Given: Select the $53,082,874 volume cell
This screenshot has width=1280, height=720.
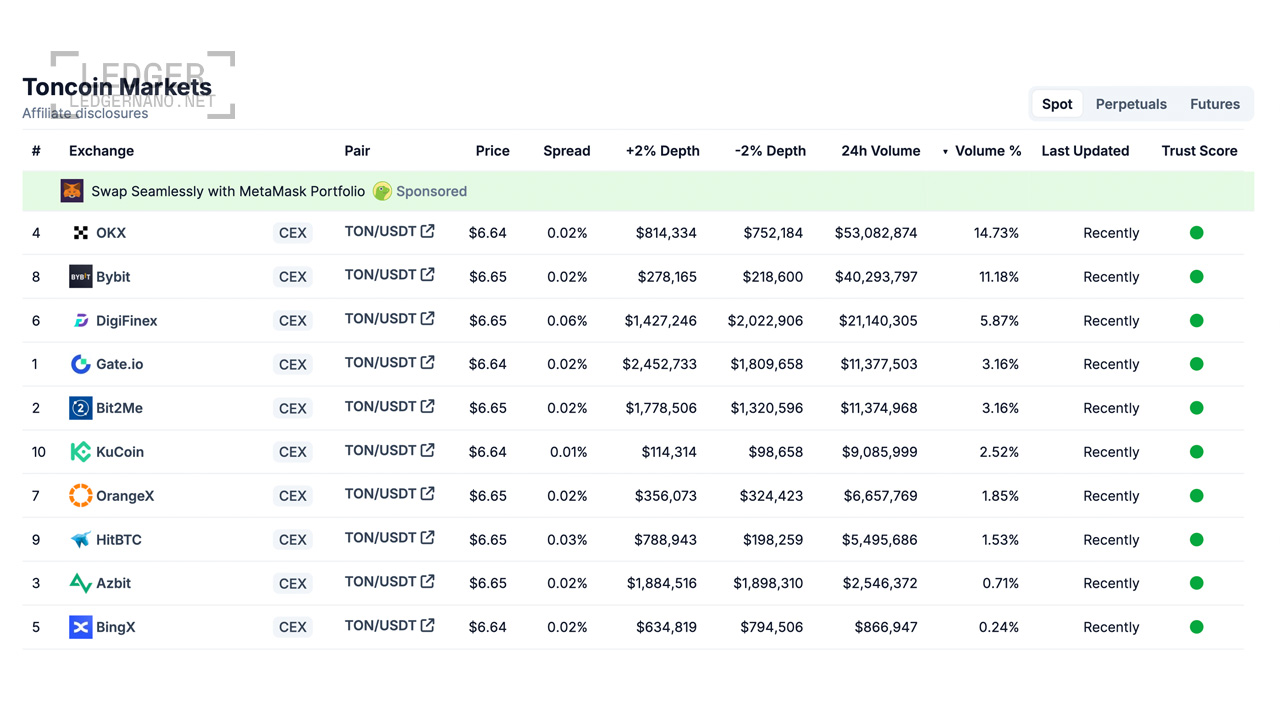Looking at the screenshot, I should click(876, 233).
